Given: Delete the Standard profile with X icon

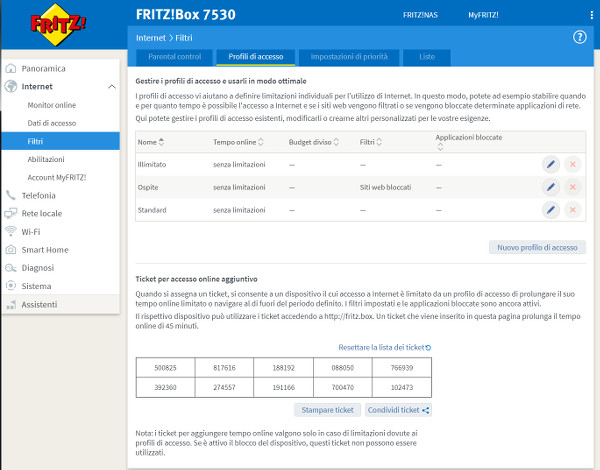Looking at the screenshot, I should 572,210.
